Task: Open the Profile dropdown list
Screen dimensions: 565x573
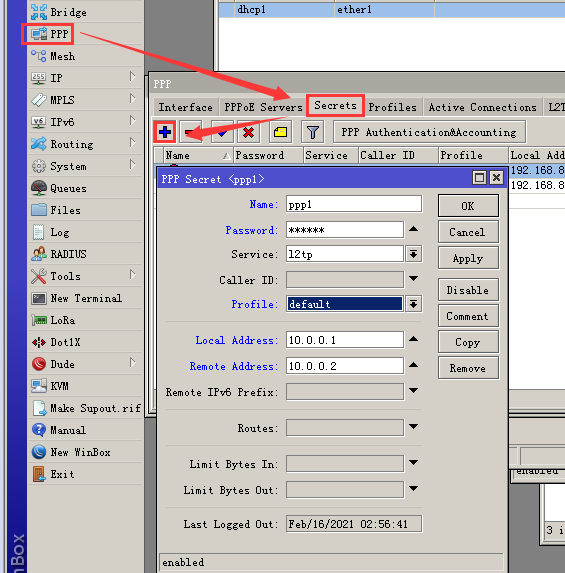Action: click(413, 304)
